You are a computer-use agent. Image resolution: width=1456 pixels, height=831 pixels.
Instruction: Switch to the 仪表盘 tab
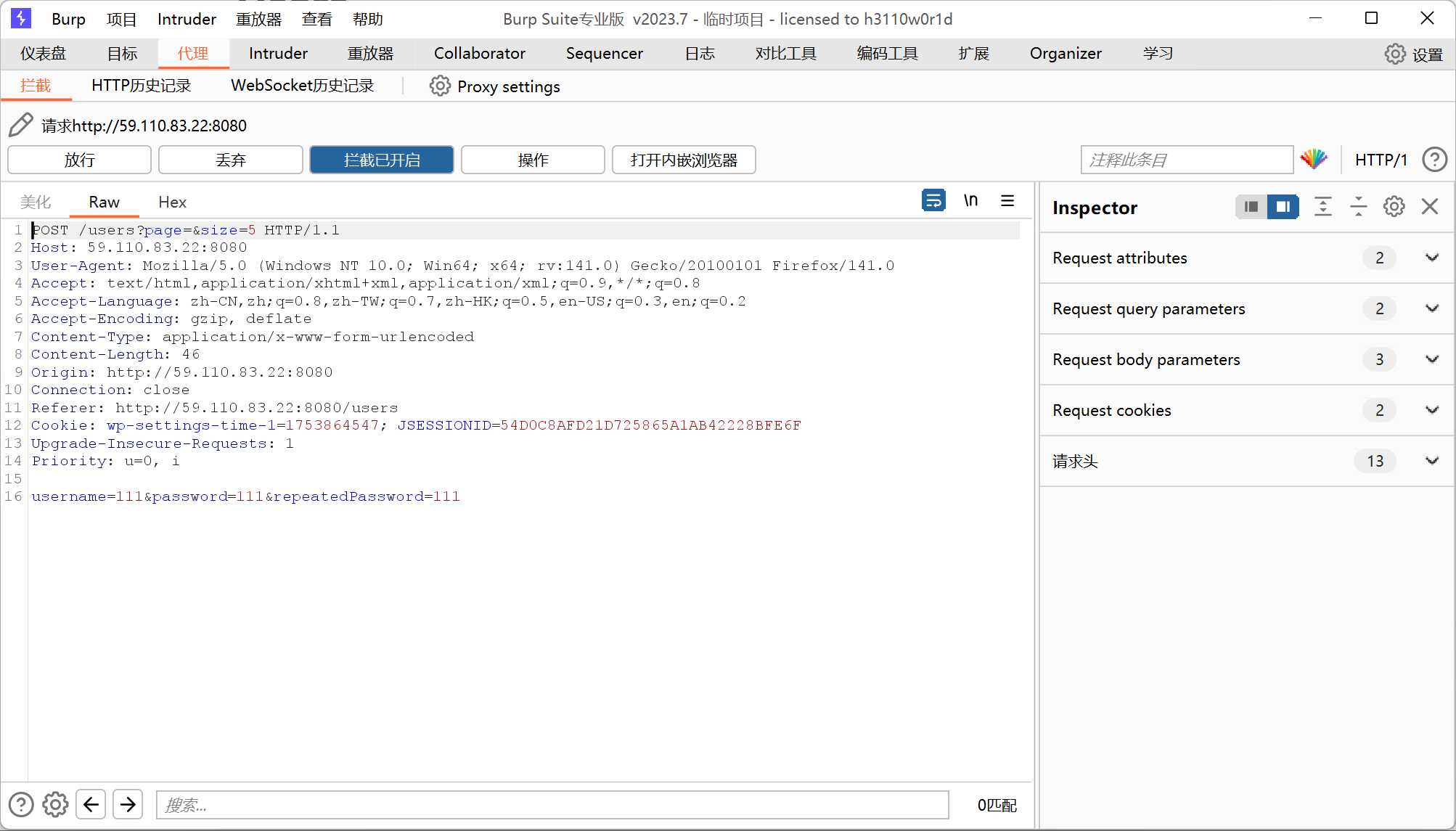click(x=43, y=54)
